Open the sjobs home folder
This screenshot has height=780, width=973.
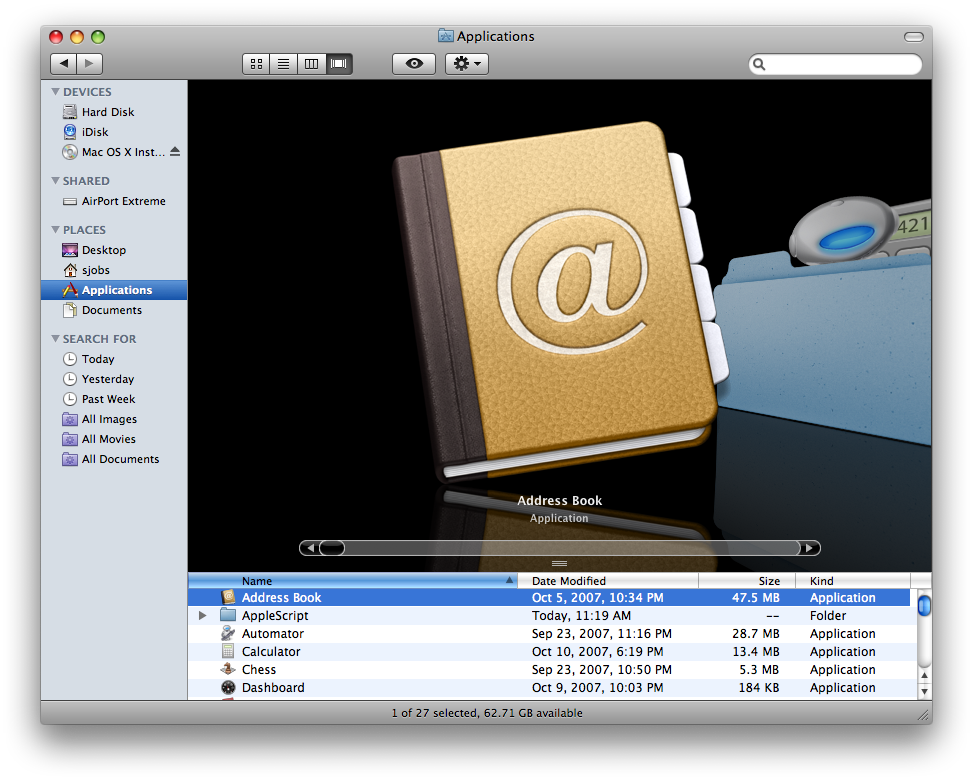click(114, 270)
